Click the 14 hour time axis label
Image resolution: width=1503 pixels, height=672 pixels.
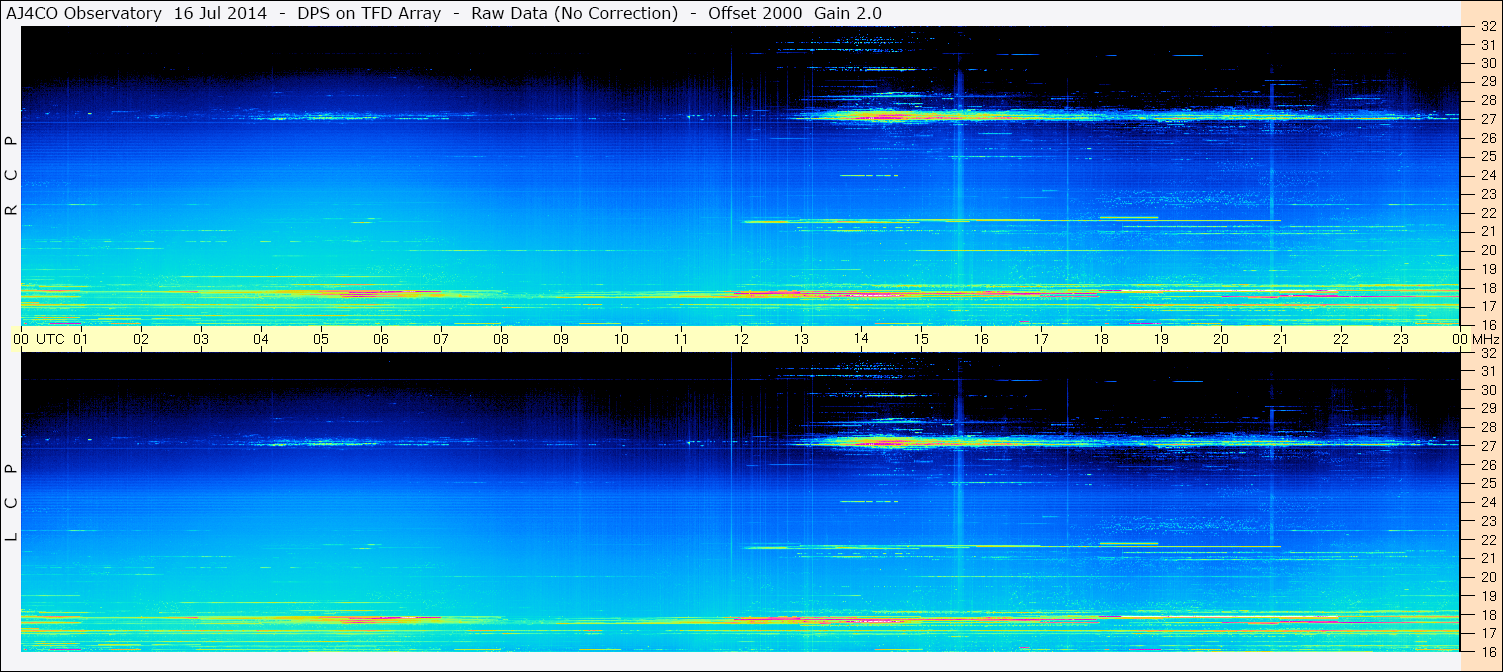pyautogui.click(x=861, y=339)
